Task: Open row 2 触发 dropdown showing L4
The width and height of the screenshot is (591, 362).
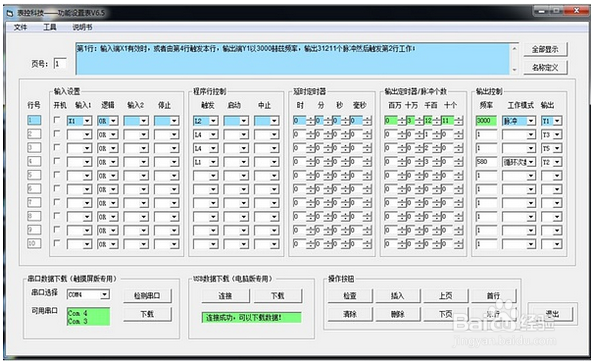Action: [x=205, y=135]
